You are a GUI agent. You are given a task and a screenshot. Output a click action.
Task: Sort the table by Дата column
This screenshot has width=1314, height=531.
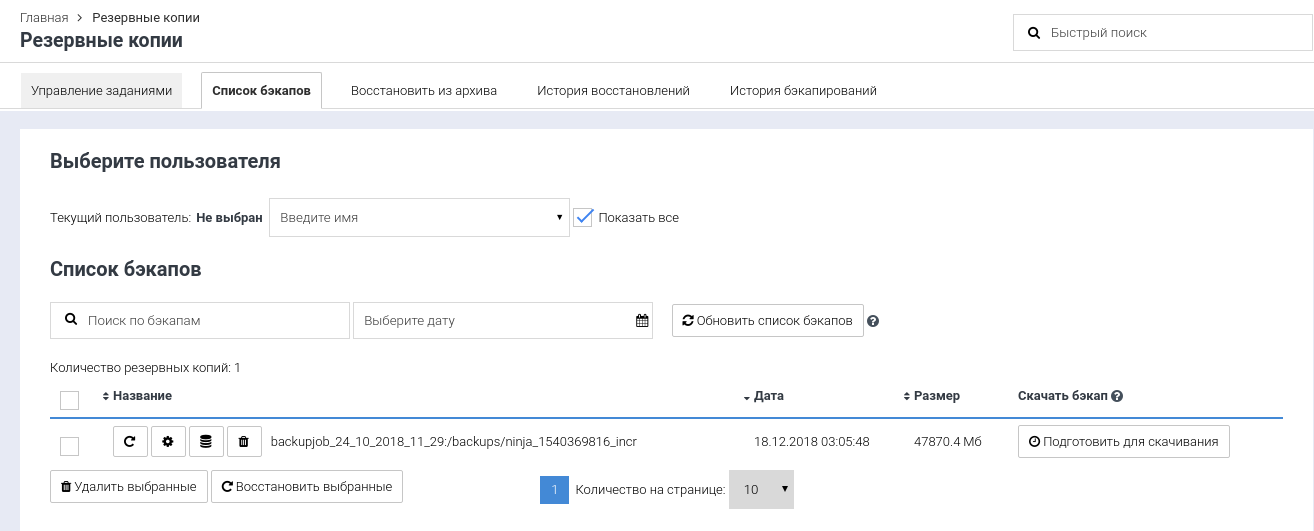(767, 396)
